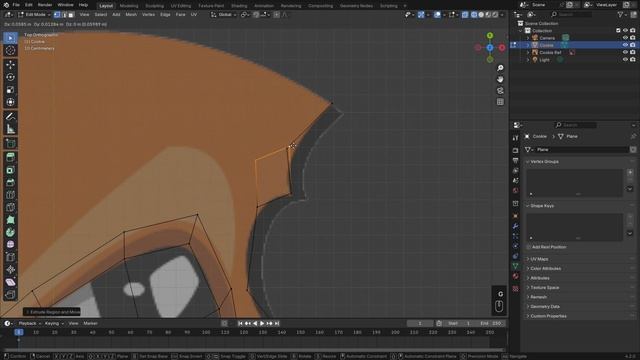Toggle X-ray display in viewport header
Screen dimensions: 640x360
[x=465, y=15]
